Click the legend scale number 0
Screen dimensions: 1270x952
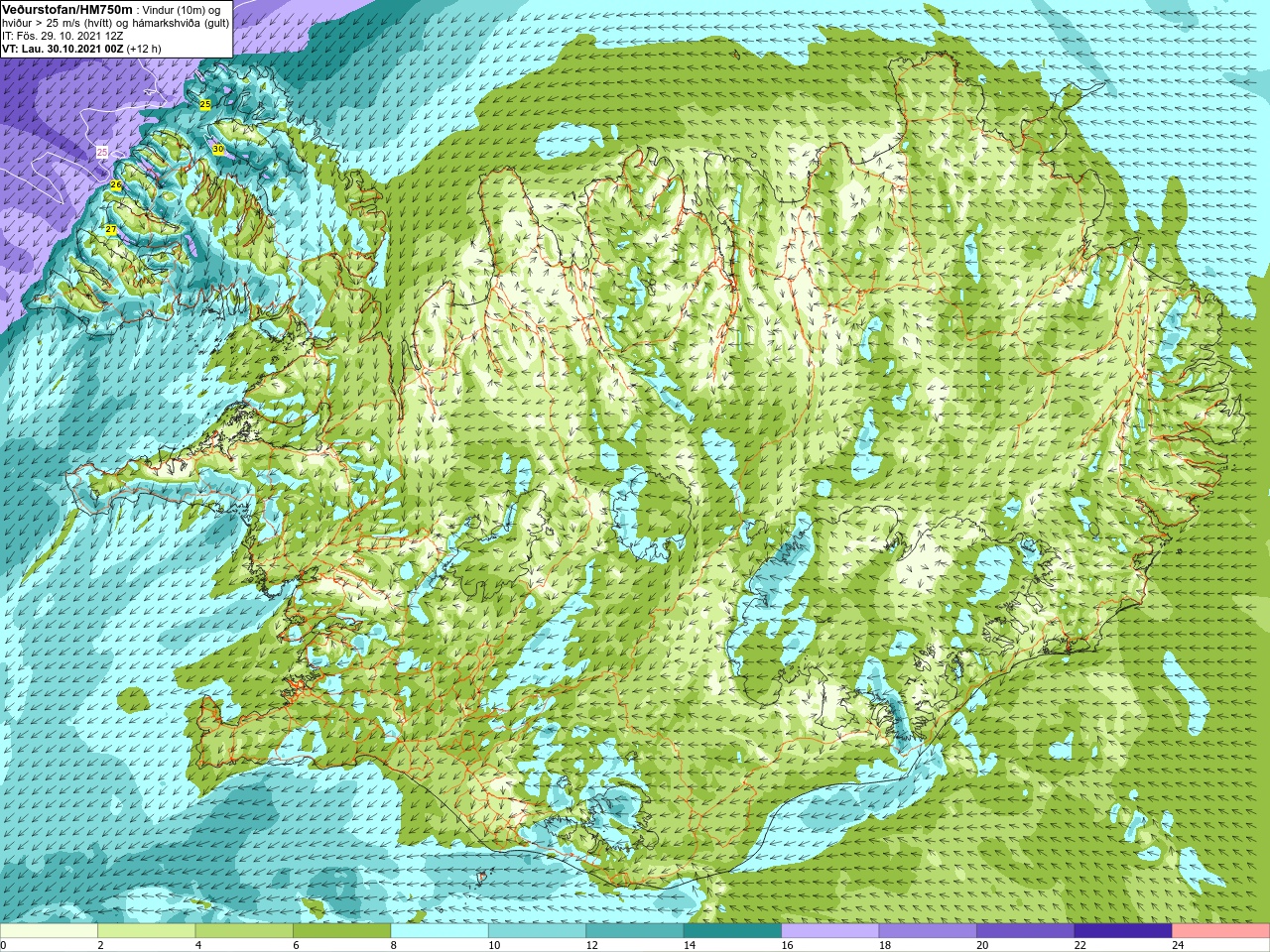click(4, 945)
